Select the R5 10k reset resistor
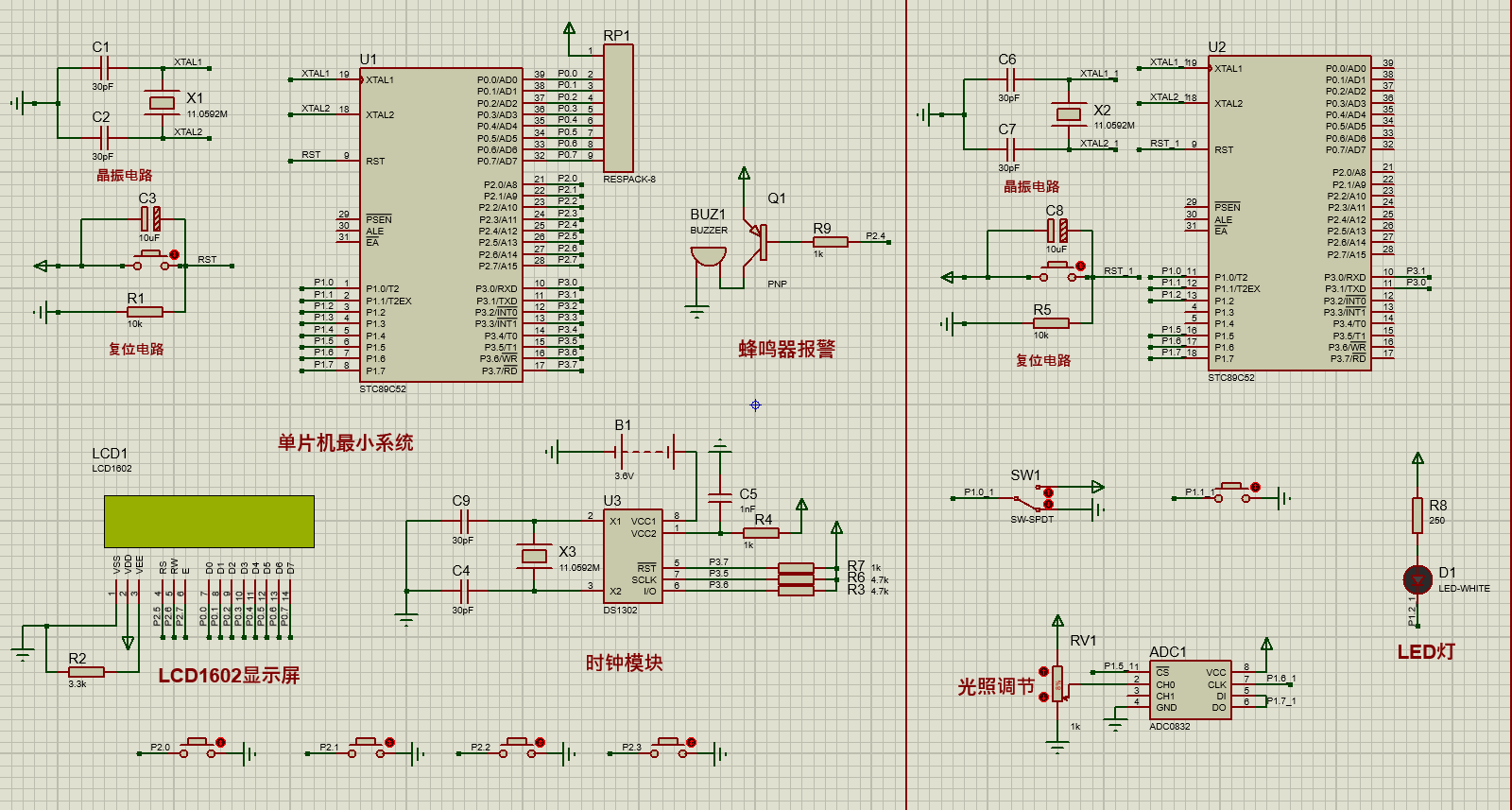 [x=1051, y=322]
